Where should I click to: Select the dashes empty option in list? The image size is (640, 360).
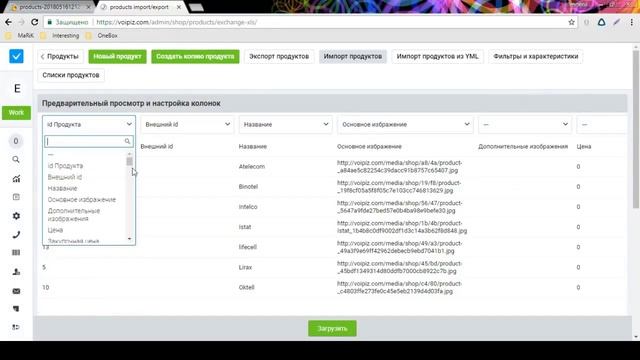click(51, 155)
